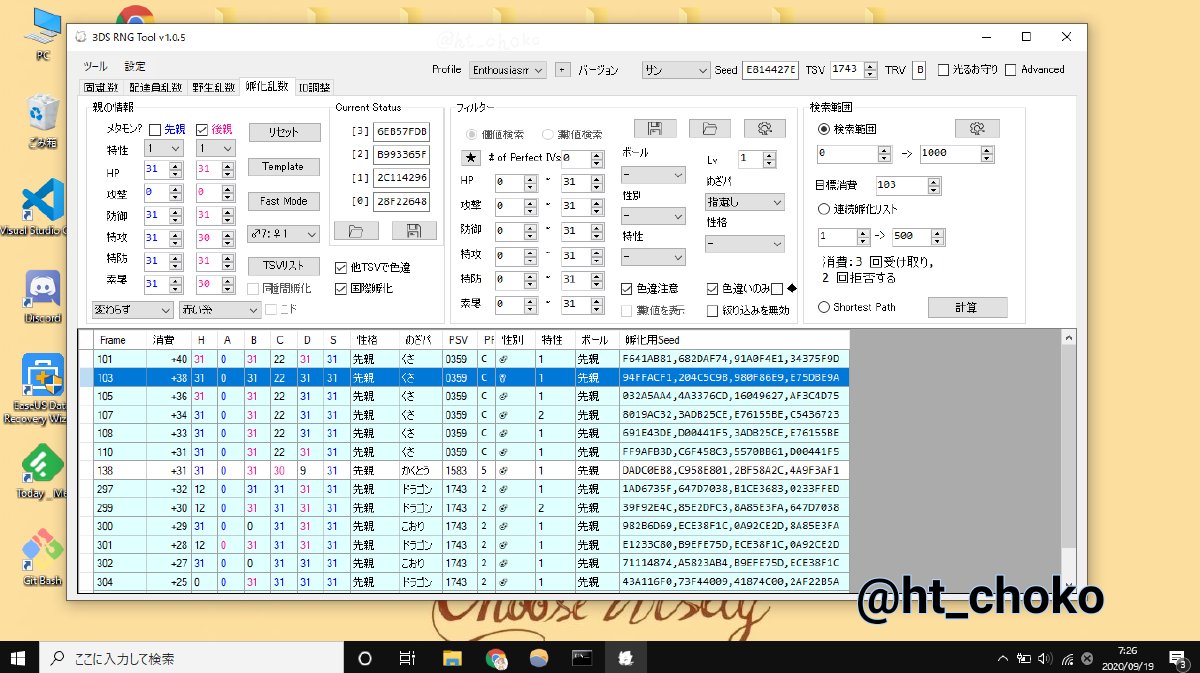
Task: Open the ツール menu
Action: click(x=95, y=66)
